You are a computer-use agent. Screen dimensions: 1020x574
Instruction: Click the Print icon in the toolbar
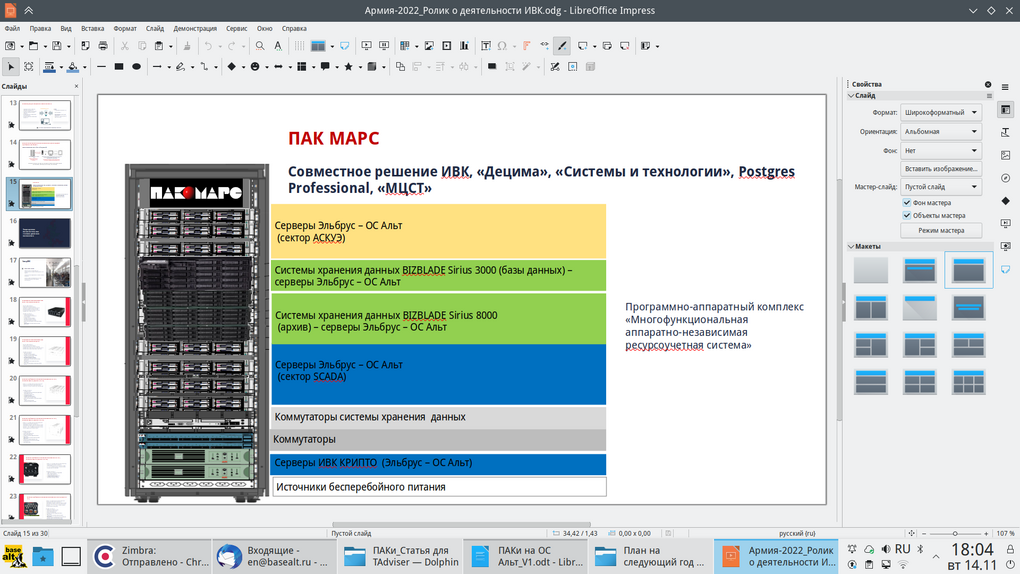(x=103, y=46)
